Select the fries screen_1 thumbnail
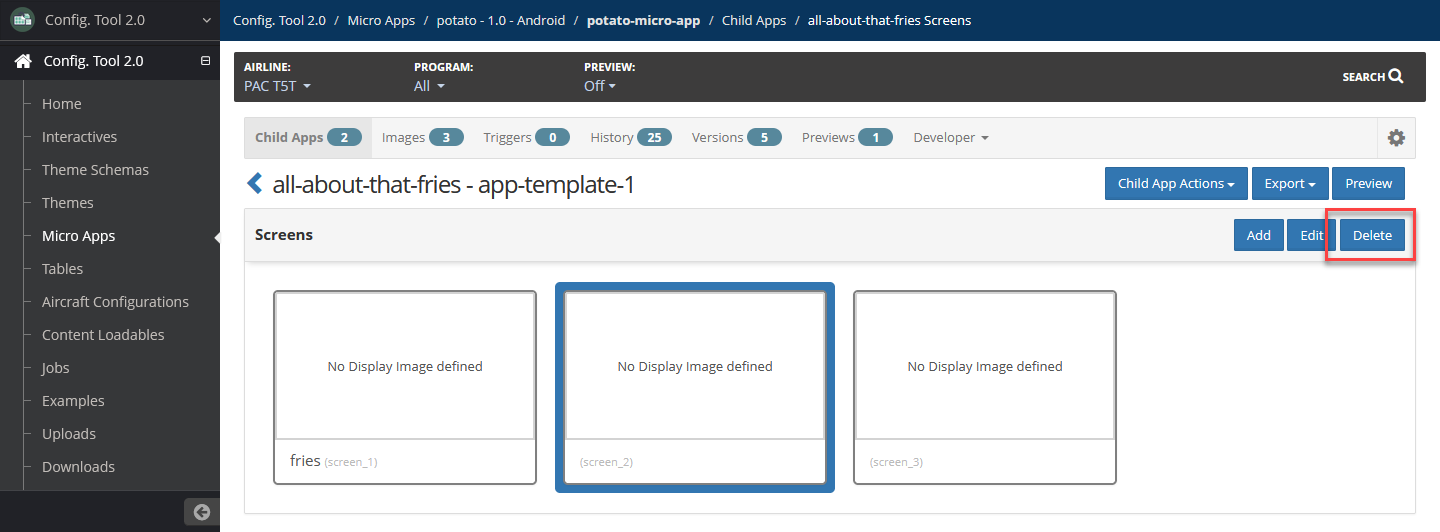The image size is (1440, 532). 405,388
